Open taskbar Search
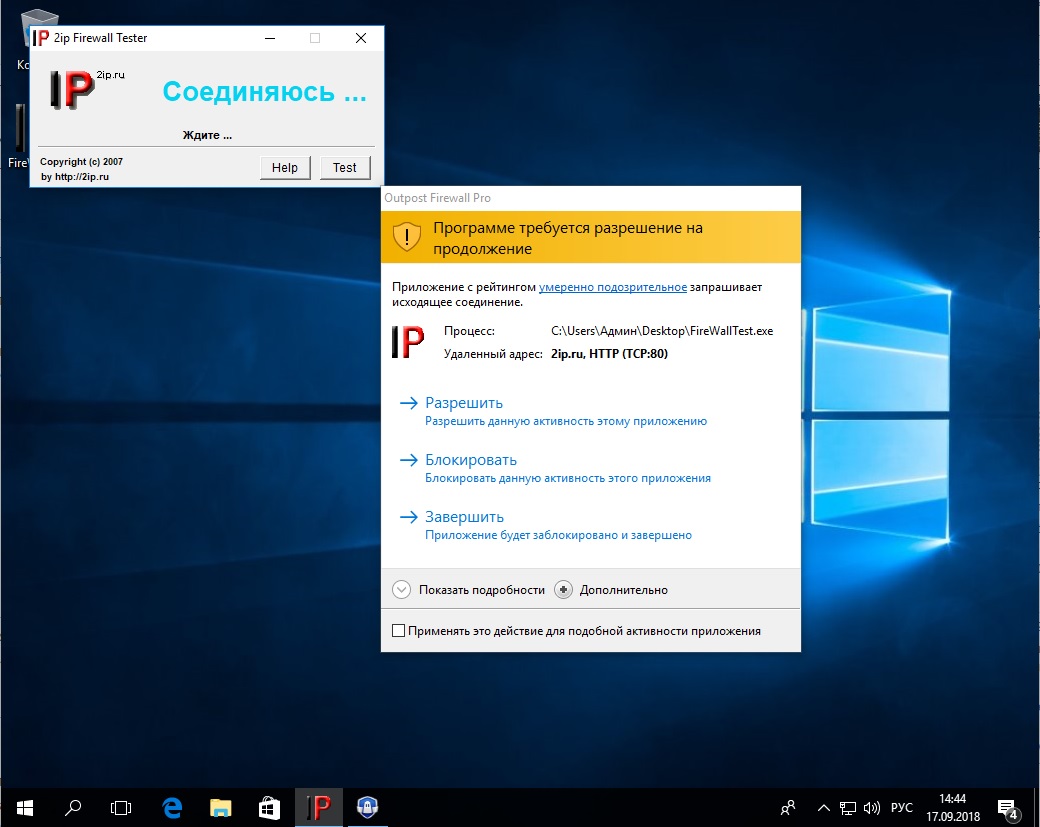This screenshot has height=827, width=1040. pyautogui.click(x=73, y=808)
